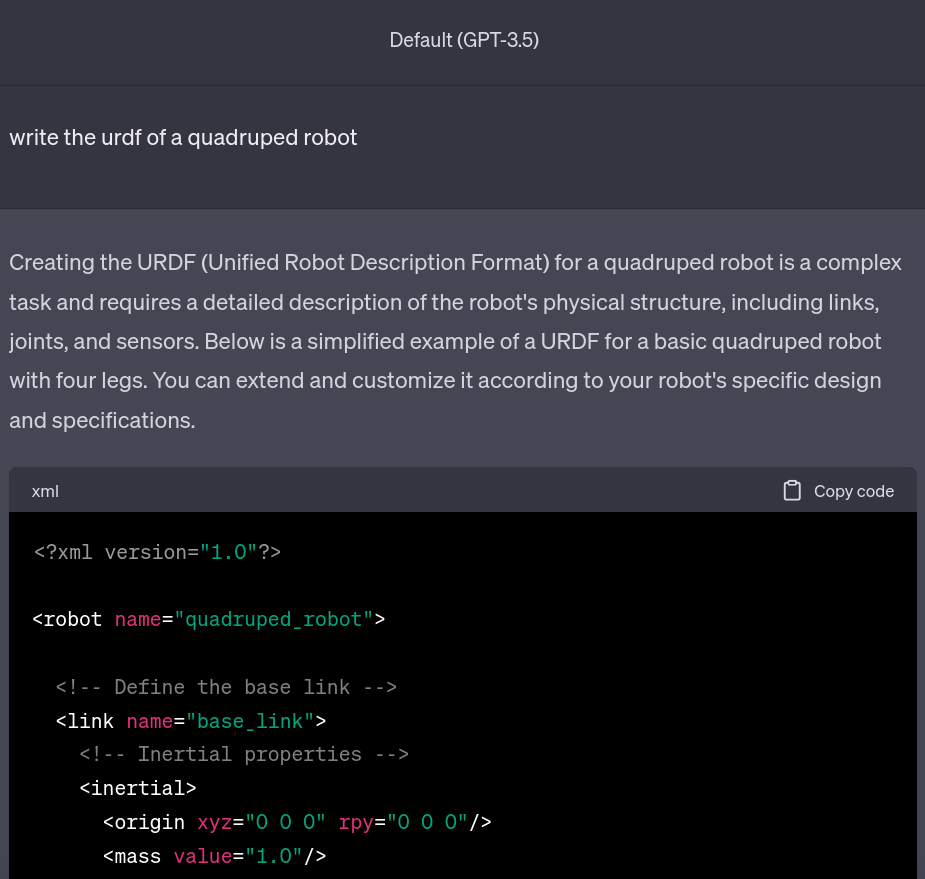The height and width of the screenshot is (879, 925).
Task: Click the response paragraph starting with Creating
Action: (455, 341)
